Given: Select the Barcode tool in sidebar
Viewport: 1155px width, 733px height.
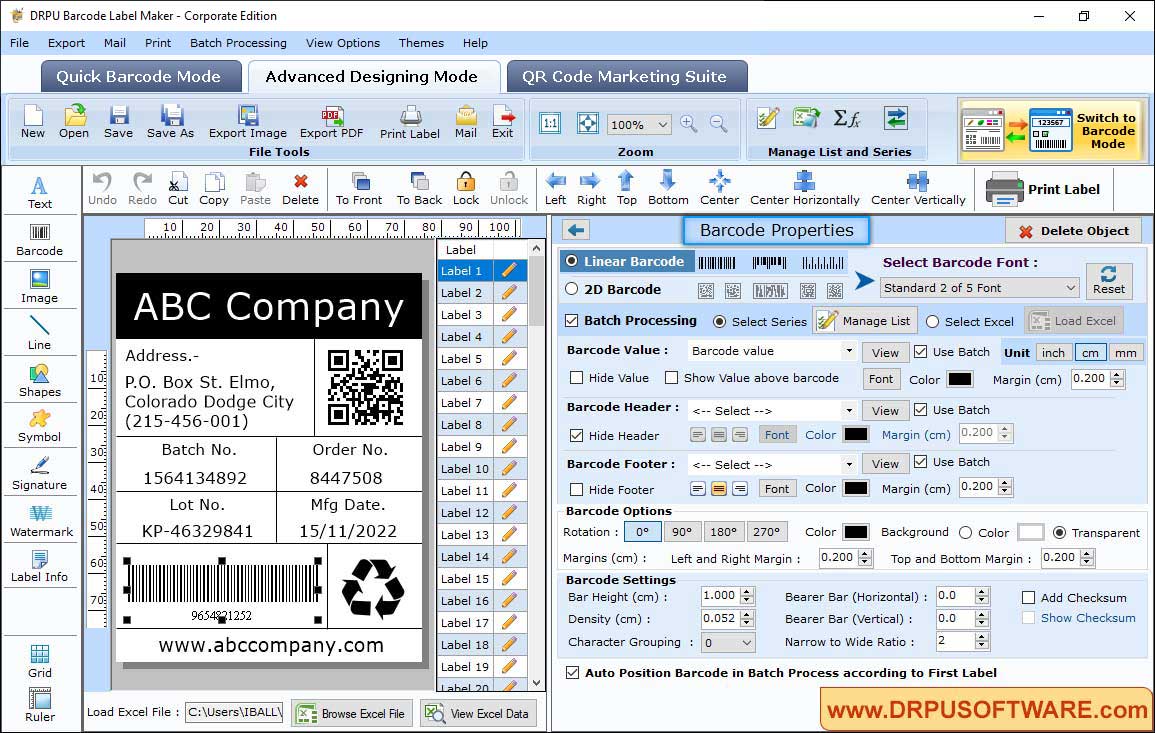Looking at the screenshot, I should pos(40,241).
